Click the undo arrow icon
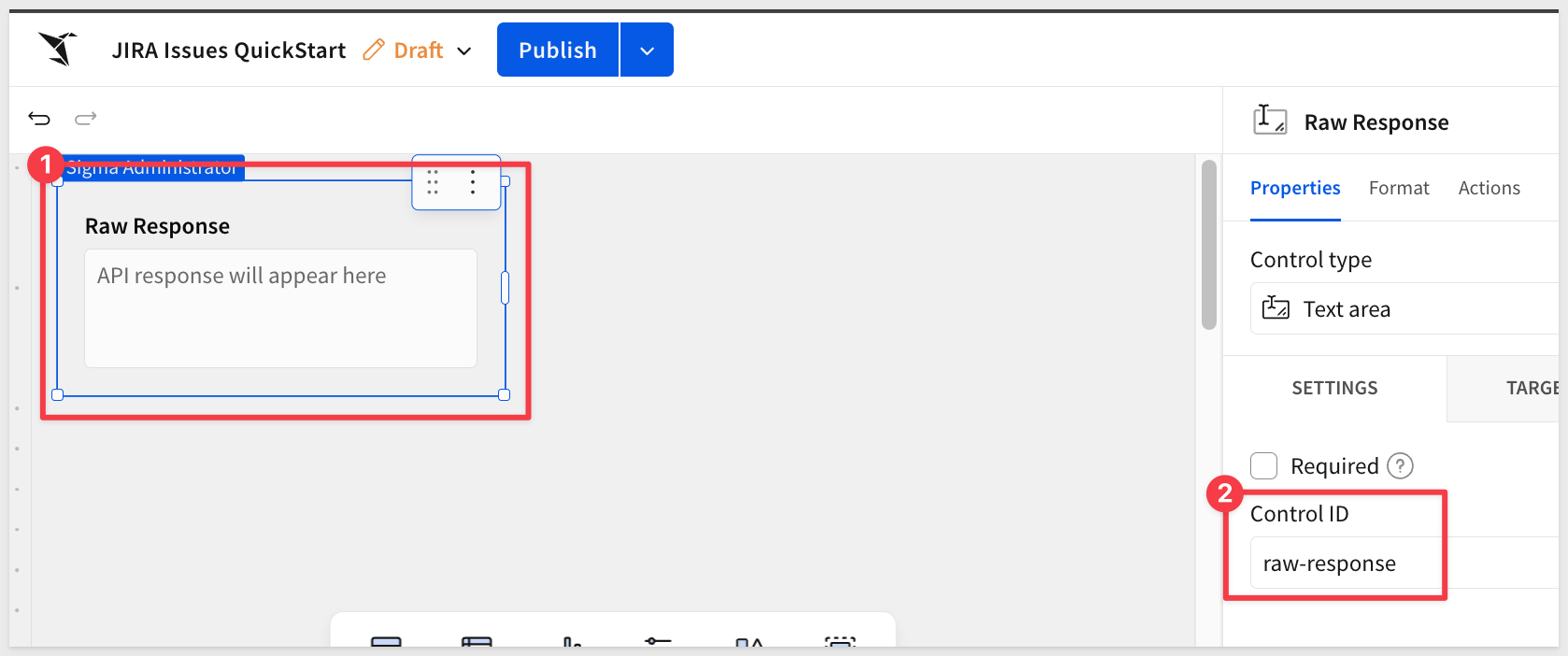 pos(39,118)
